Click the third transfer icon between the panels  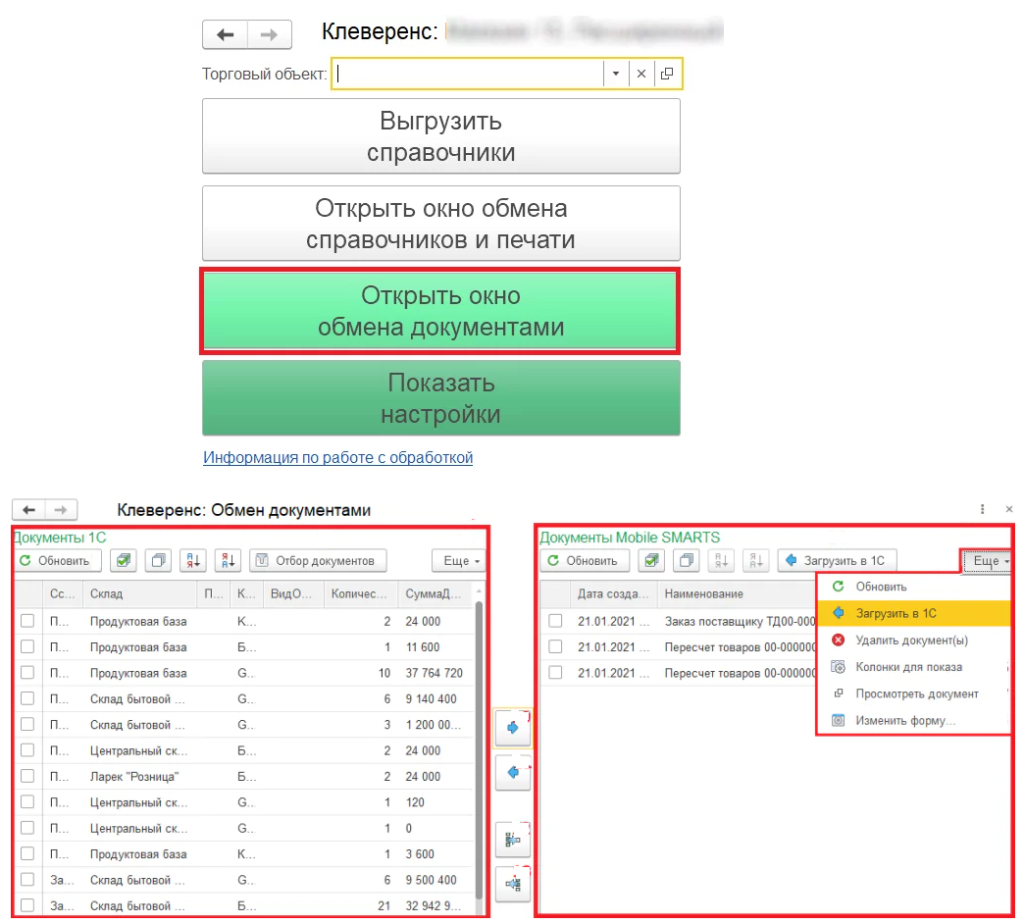(x=513, y=839)
